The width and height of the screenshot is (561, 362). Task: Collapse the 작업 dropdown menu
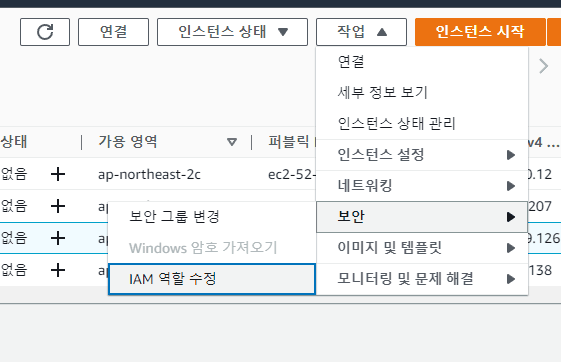coord(361,32)
